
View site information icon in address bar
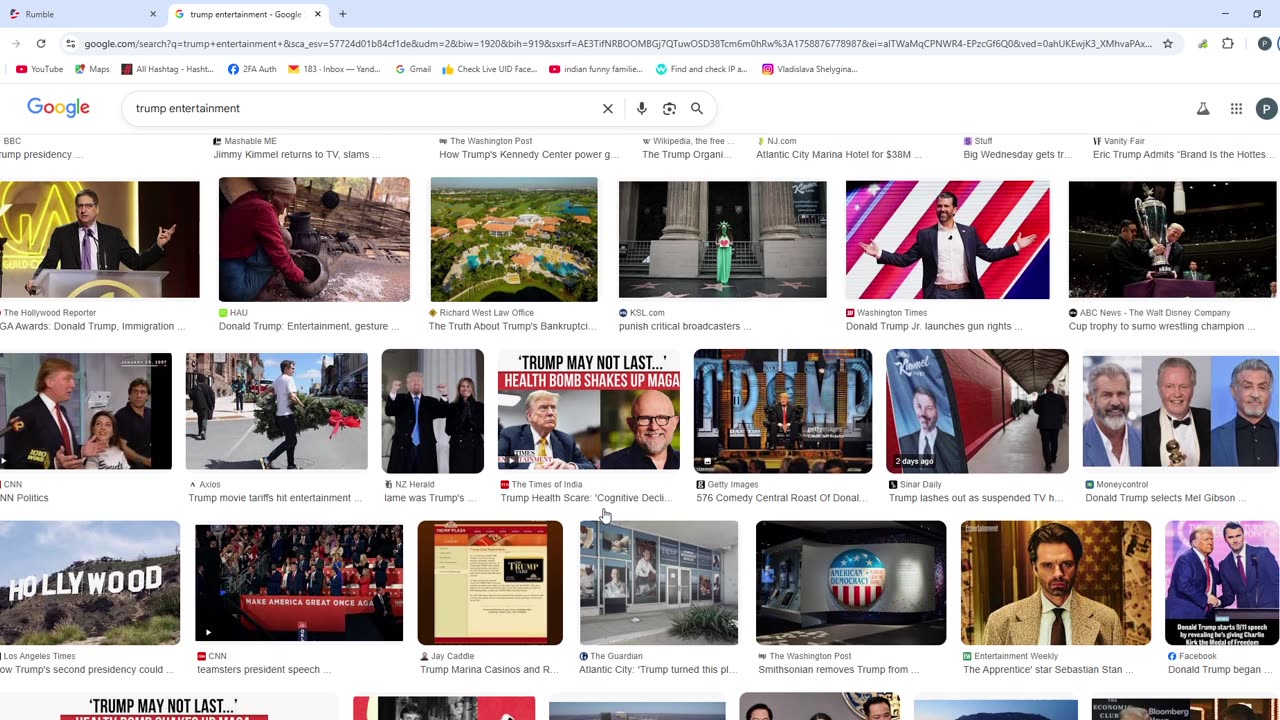70,44
